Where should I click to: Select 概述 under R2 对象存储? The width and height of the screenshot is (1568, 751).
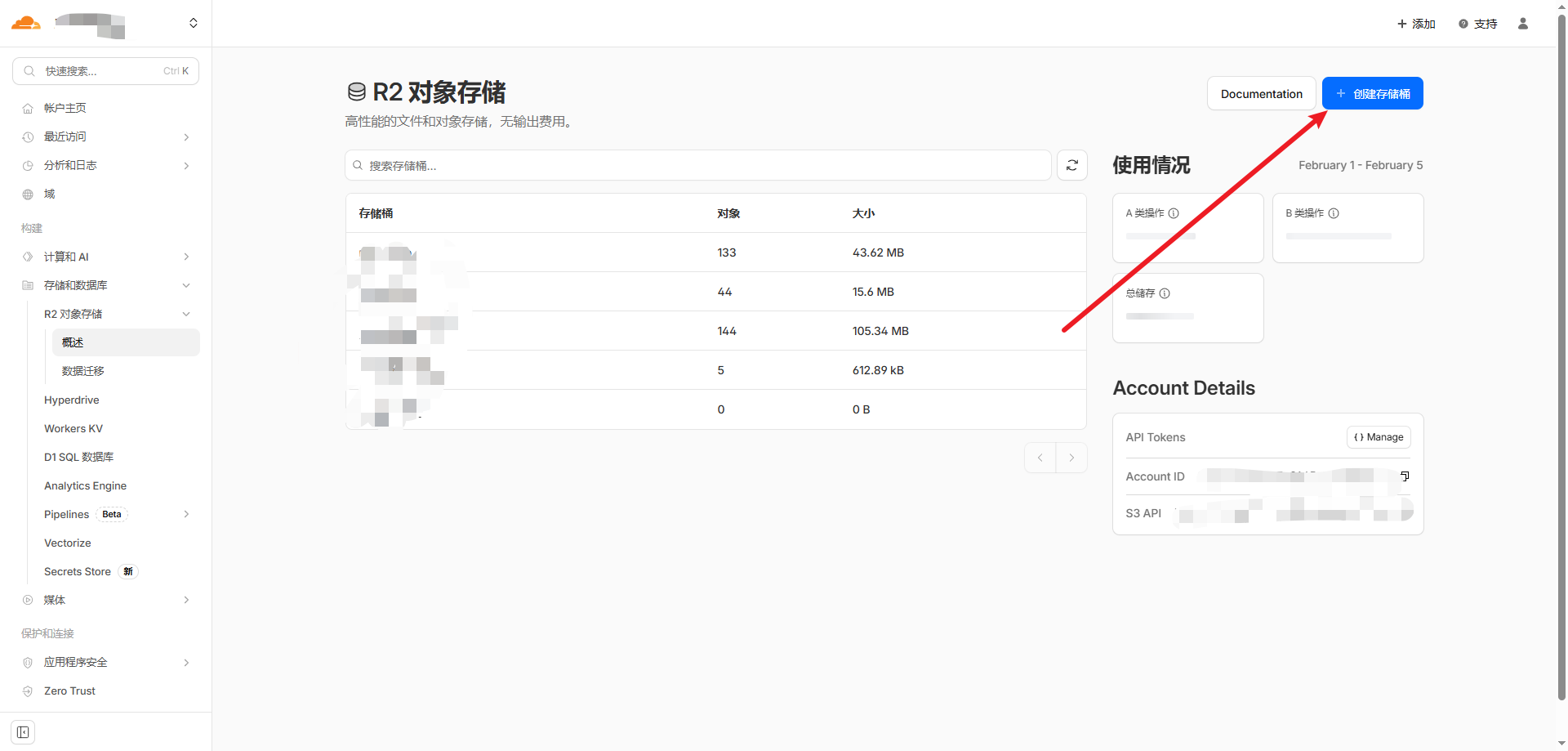pos(126,342)
